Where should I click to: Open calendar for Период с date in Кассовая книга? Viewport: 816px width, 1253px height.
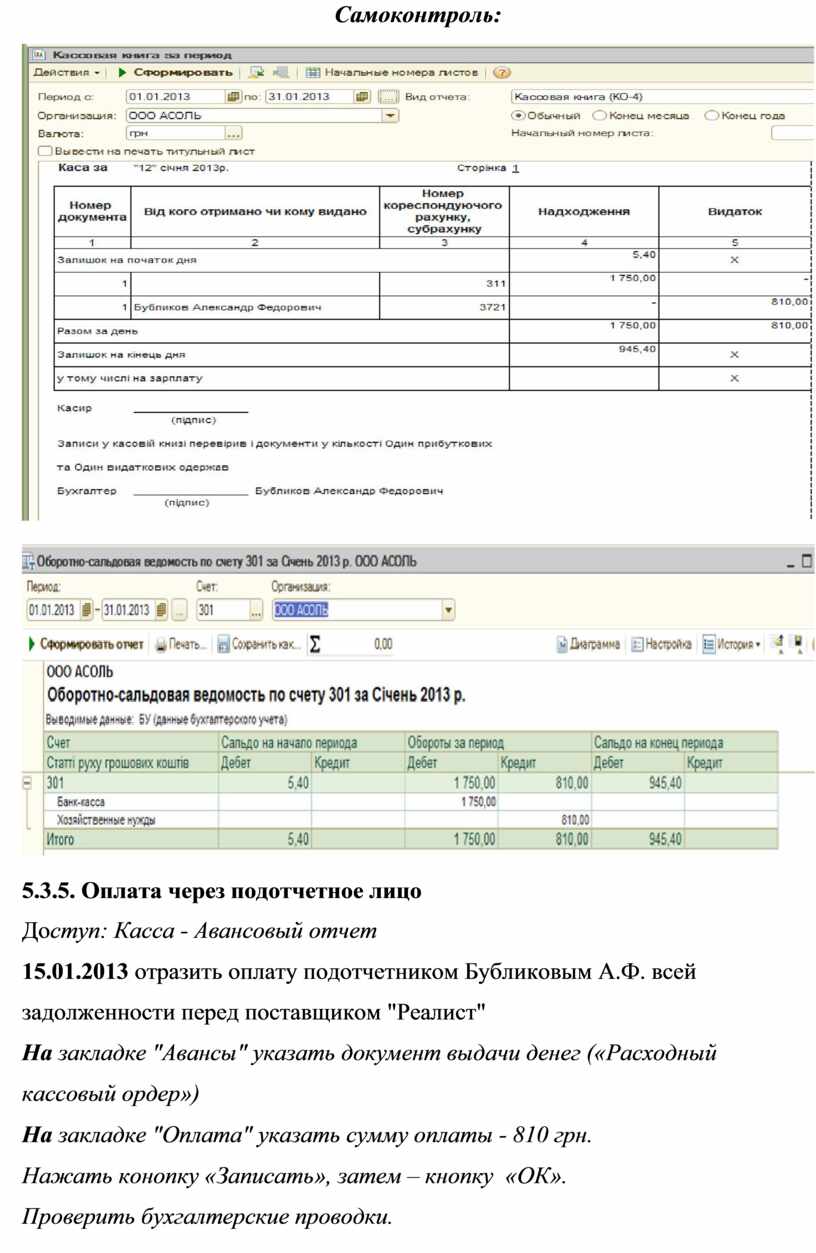click(x=233, y=97)
